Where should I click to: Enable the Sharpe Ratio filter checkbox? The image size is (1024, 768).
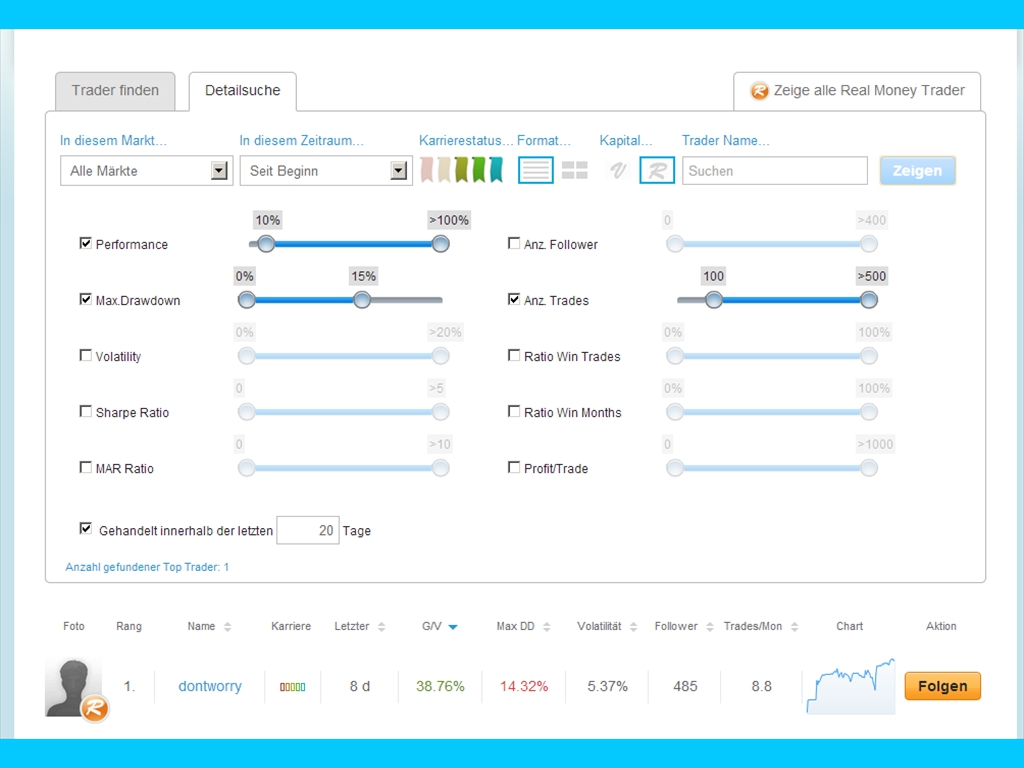86,411
